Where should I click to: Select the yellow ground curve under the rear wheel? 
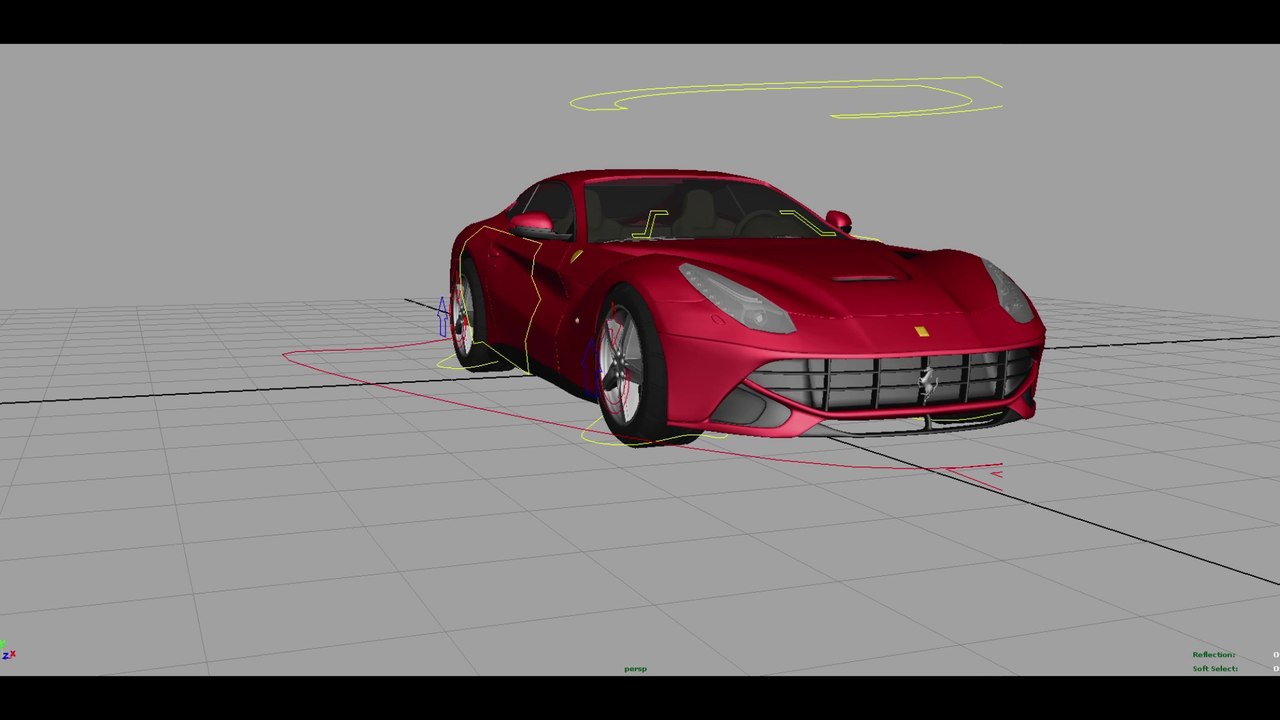click(x=470, y=362)
